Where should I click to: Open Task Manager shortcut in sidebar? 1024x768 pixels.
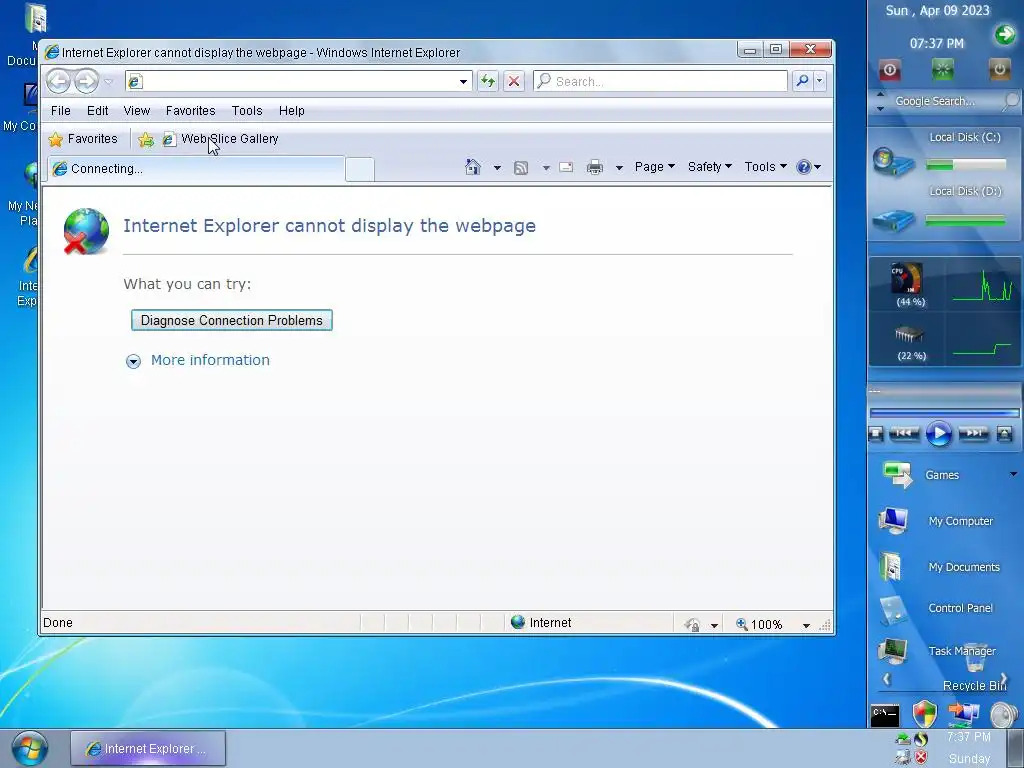coord(936,651)
